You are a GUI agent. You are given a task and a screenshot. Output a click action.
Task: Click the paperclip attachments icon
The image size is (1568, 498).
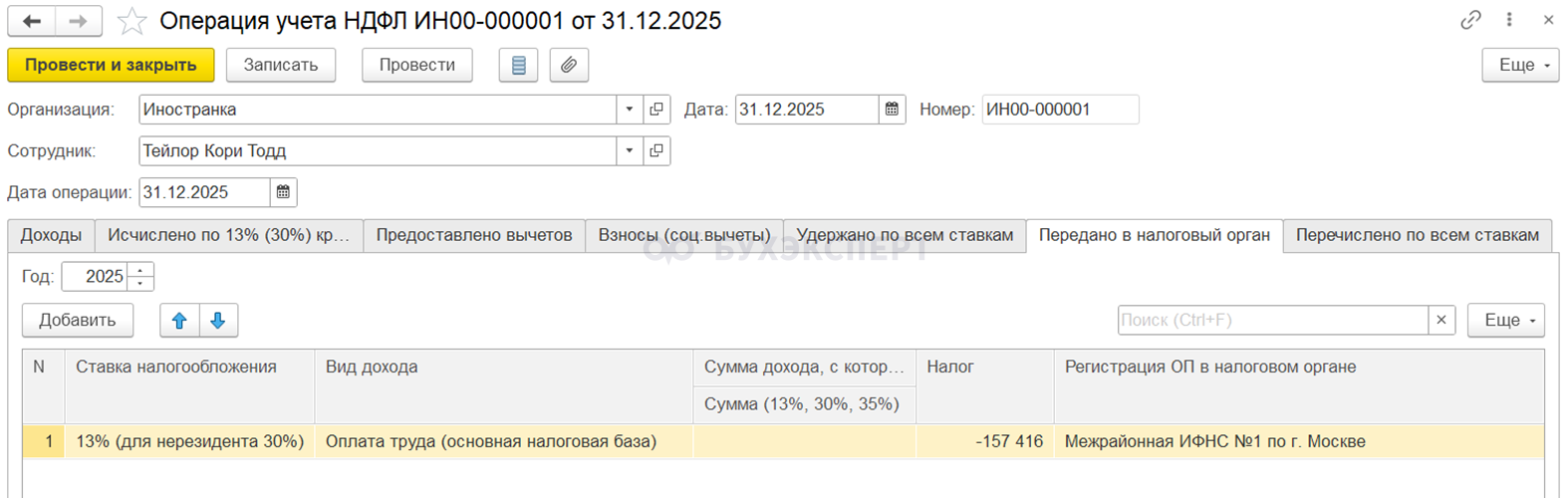tap(569, 65)
